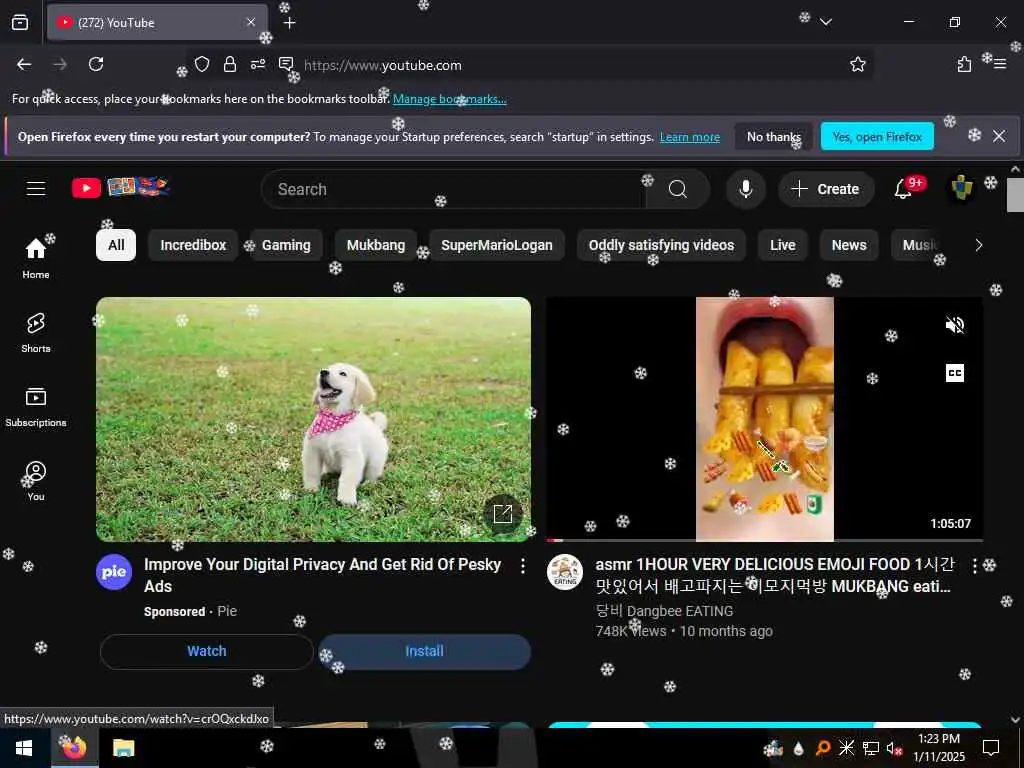The image size is (1024, 768).
Task: Open the site permissions icon
Action: (258, 64)
